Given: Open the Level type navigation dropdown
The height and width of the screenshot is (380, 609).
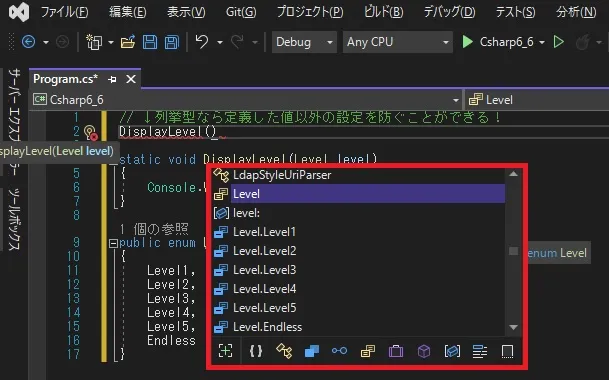Looking at the screenshot, I should point(537,100).
